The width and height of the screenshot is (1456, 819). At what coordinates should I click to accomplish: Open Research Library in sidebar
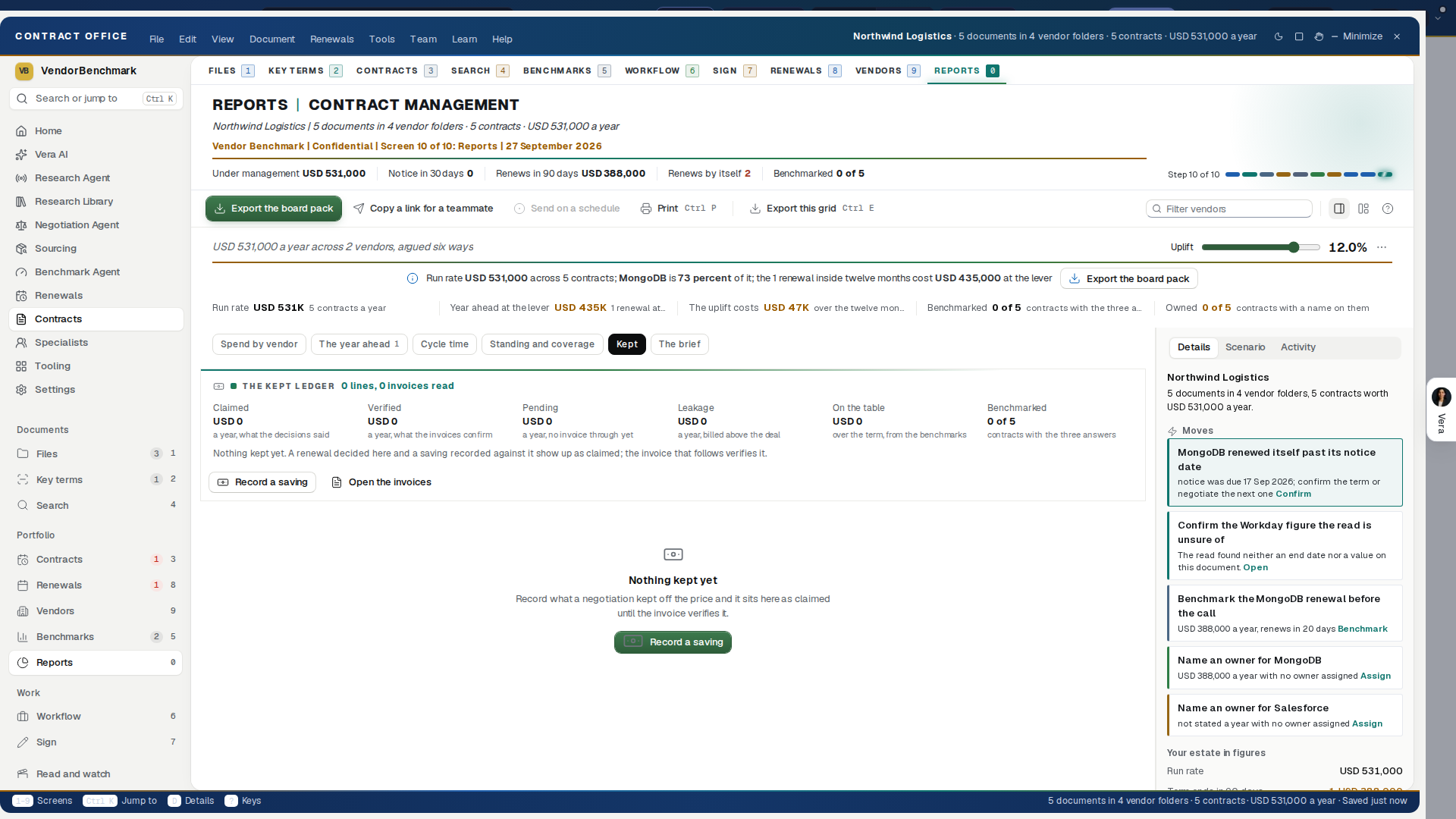(x=96, y=202)
